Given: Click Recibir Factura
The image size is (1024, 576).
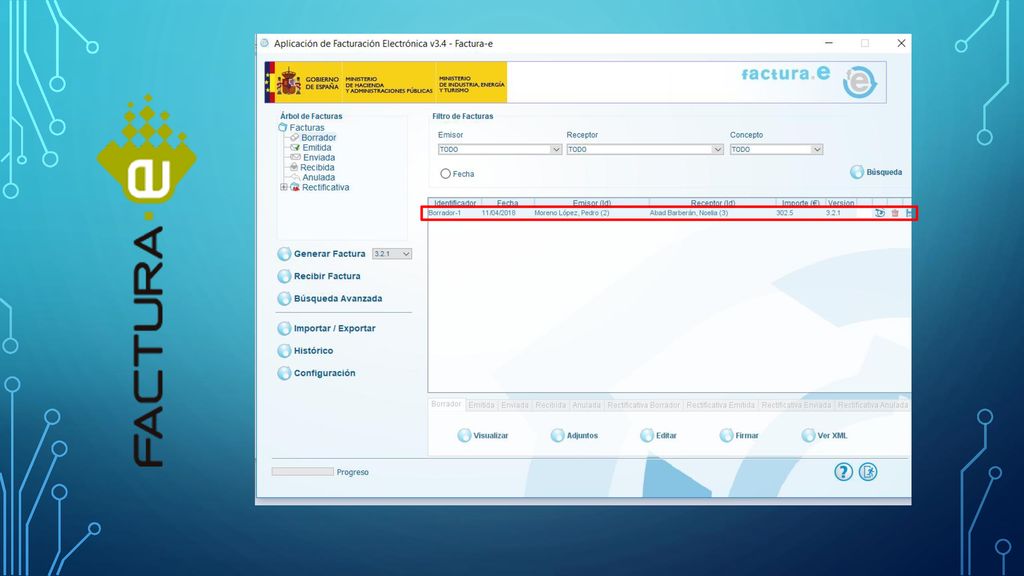Looking at the screenshot, I should tap(319, 276).
